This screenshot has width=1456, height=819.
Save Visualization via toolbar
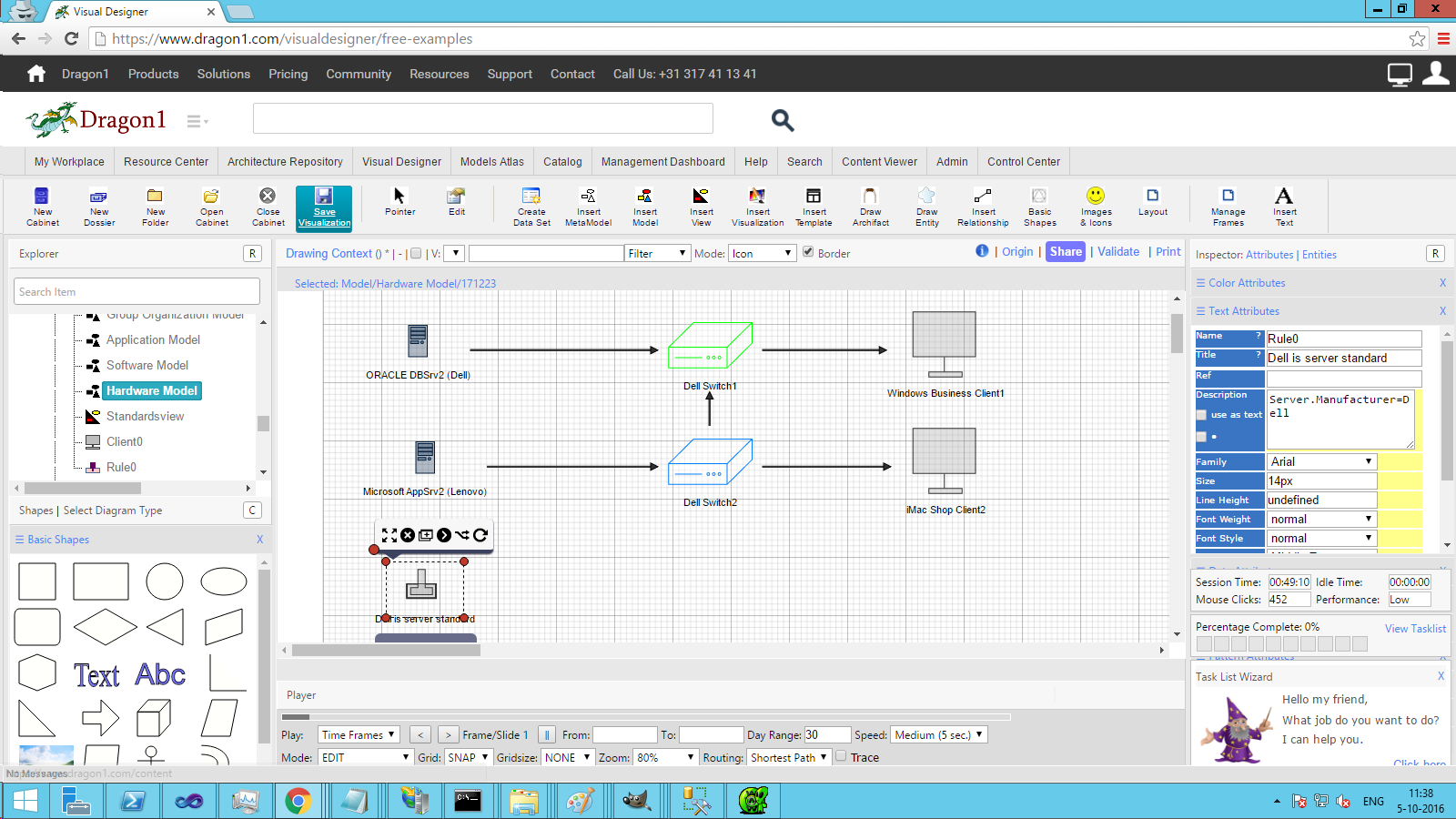click(x=324, y=207)
